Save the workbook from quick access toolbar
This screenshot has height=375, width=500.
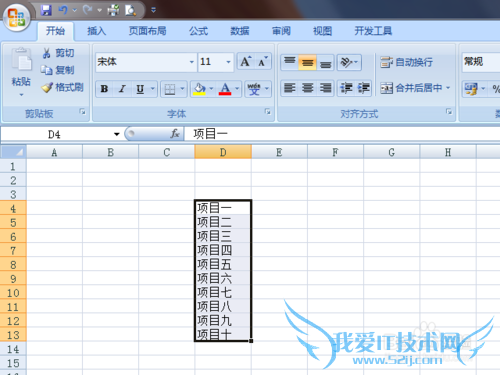(46, 10)
